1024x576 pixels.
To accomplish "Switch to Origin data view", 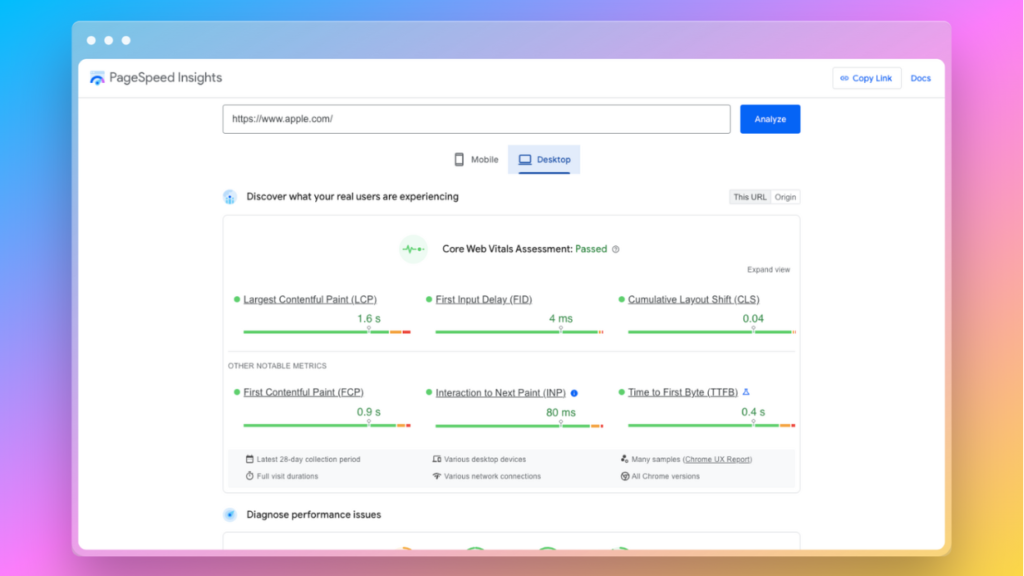I will [x=785, y=197].
